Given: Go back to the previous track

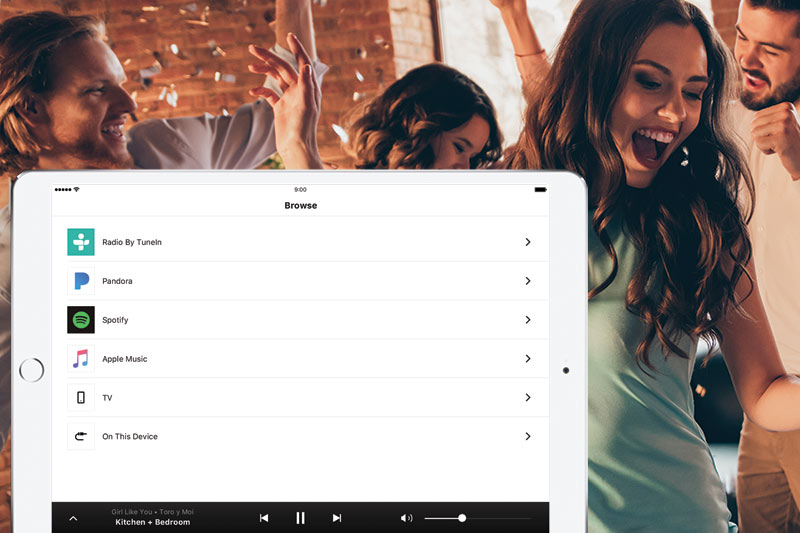Looking at the screenshot, I should [x=264, y=518].
